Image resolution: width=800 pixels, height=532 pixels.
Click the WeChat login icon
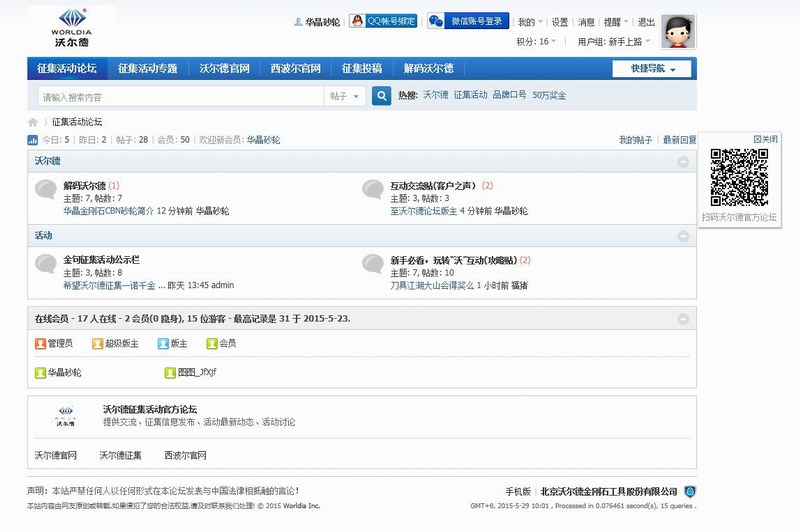point(436,21)
